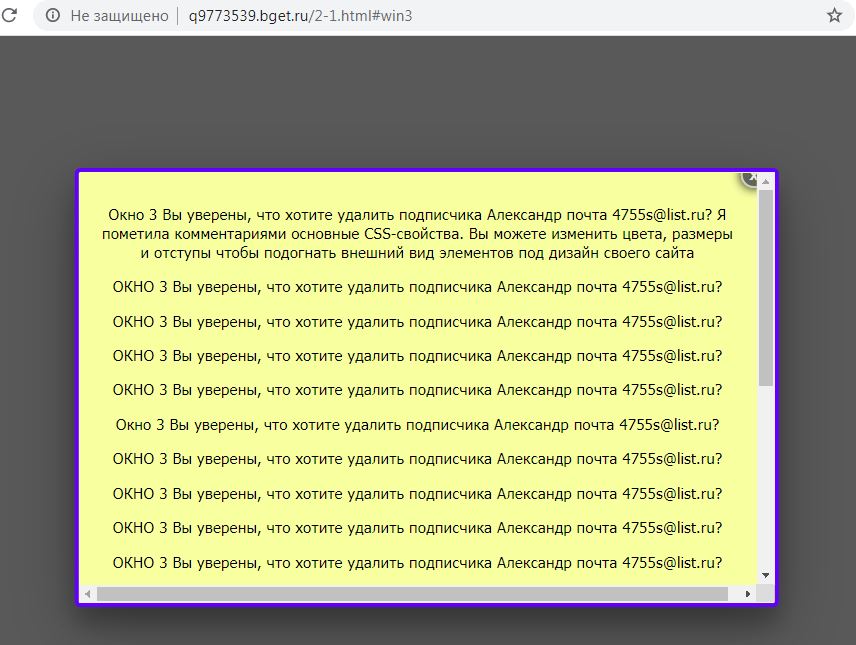The width and height of the screenshot is (856, 645).
Task: Click the single-line mixed-case "Окно 3" sentence
Action: click(417, 424)
